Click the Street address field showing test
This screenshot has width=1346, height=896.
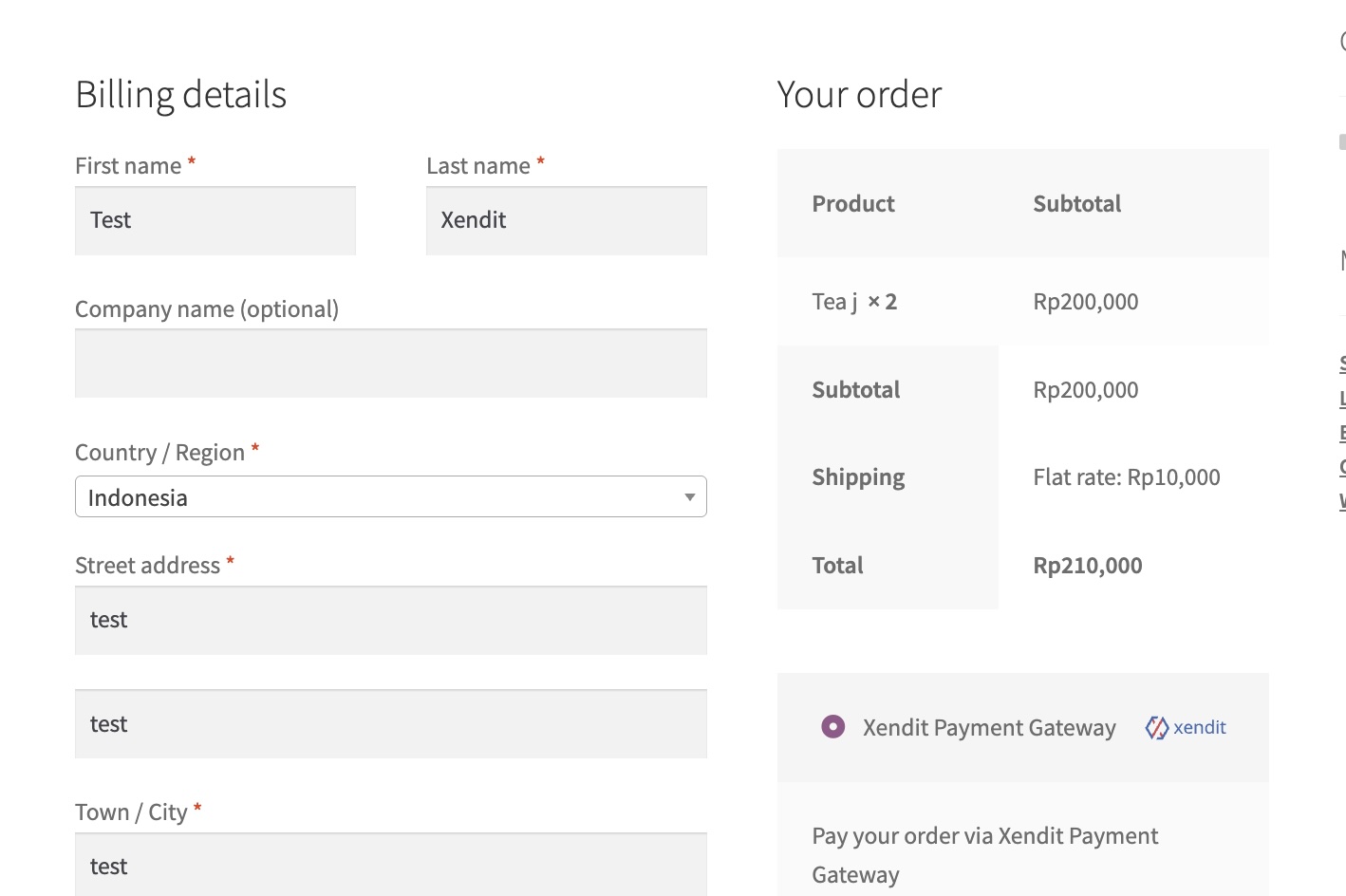[x=389, y=620]
